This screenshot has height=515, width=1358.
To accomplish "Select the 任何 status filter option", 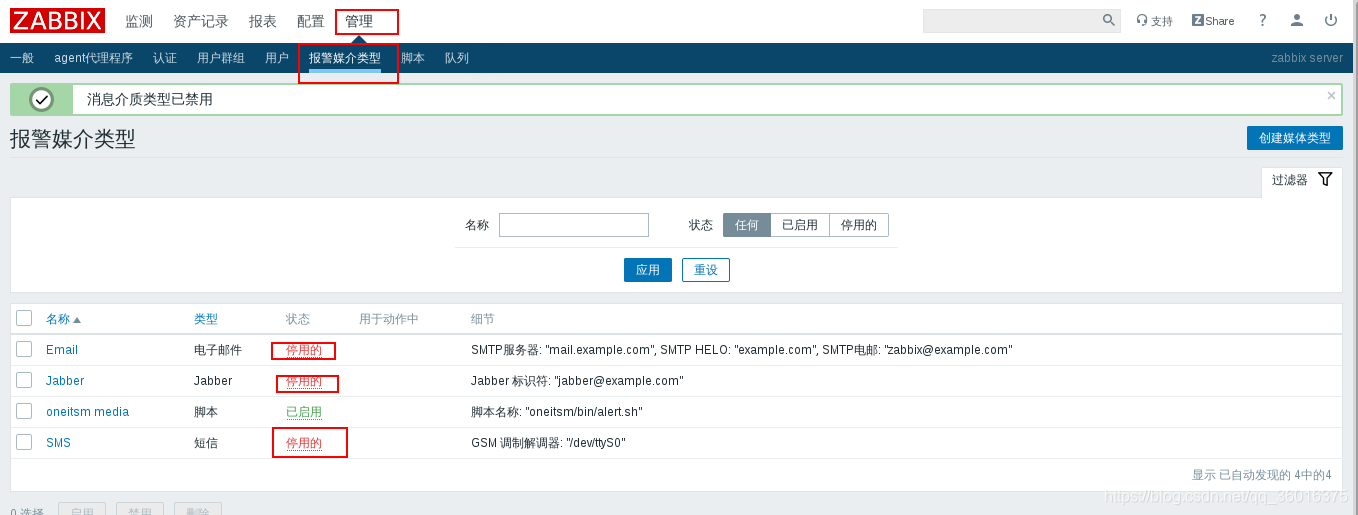I will 747,225.
